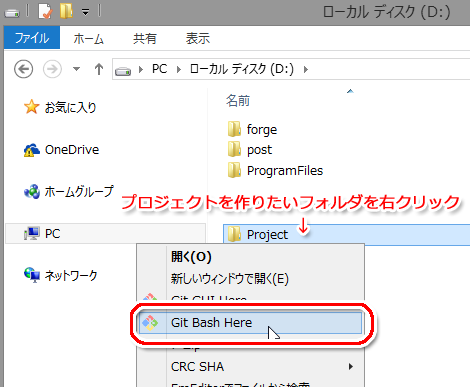
Task: Click PC in the address bar path
Action: (x=159, y=69)
